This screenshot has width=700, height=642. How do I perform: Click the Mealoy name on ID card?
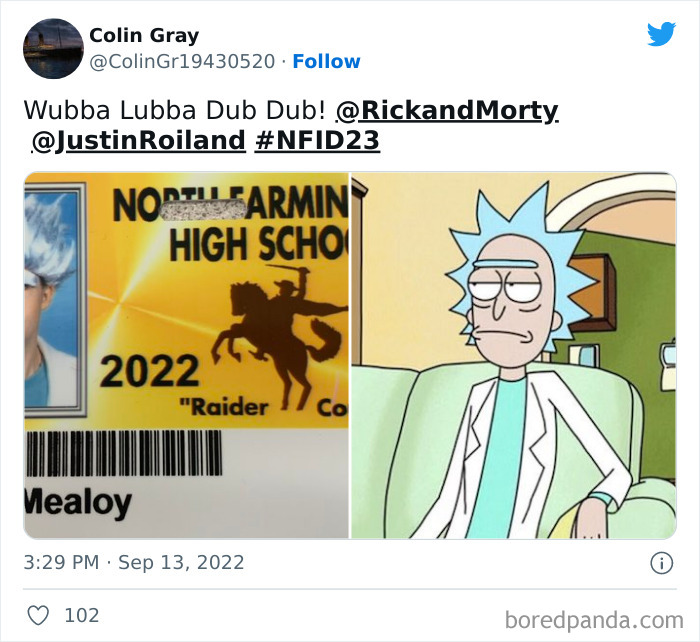[x=78, y=503]
